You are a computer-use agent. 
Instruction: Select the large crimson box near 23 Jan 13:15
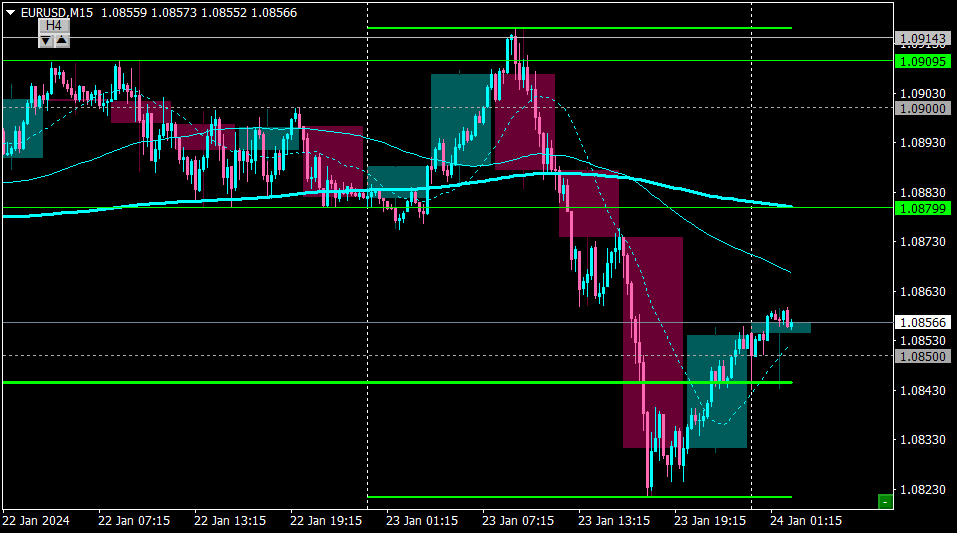click(653, 343)
